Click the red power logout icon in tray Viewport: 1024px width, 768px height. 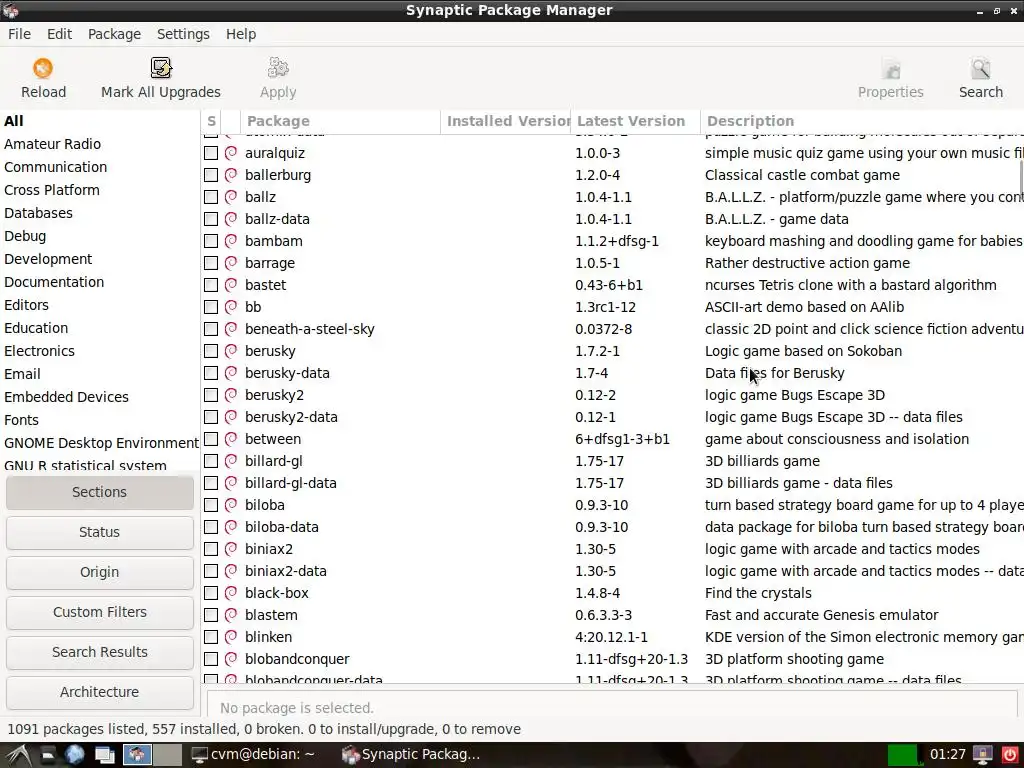1010,755
